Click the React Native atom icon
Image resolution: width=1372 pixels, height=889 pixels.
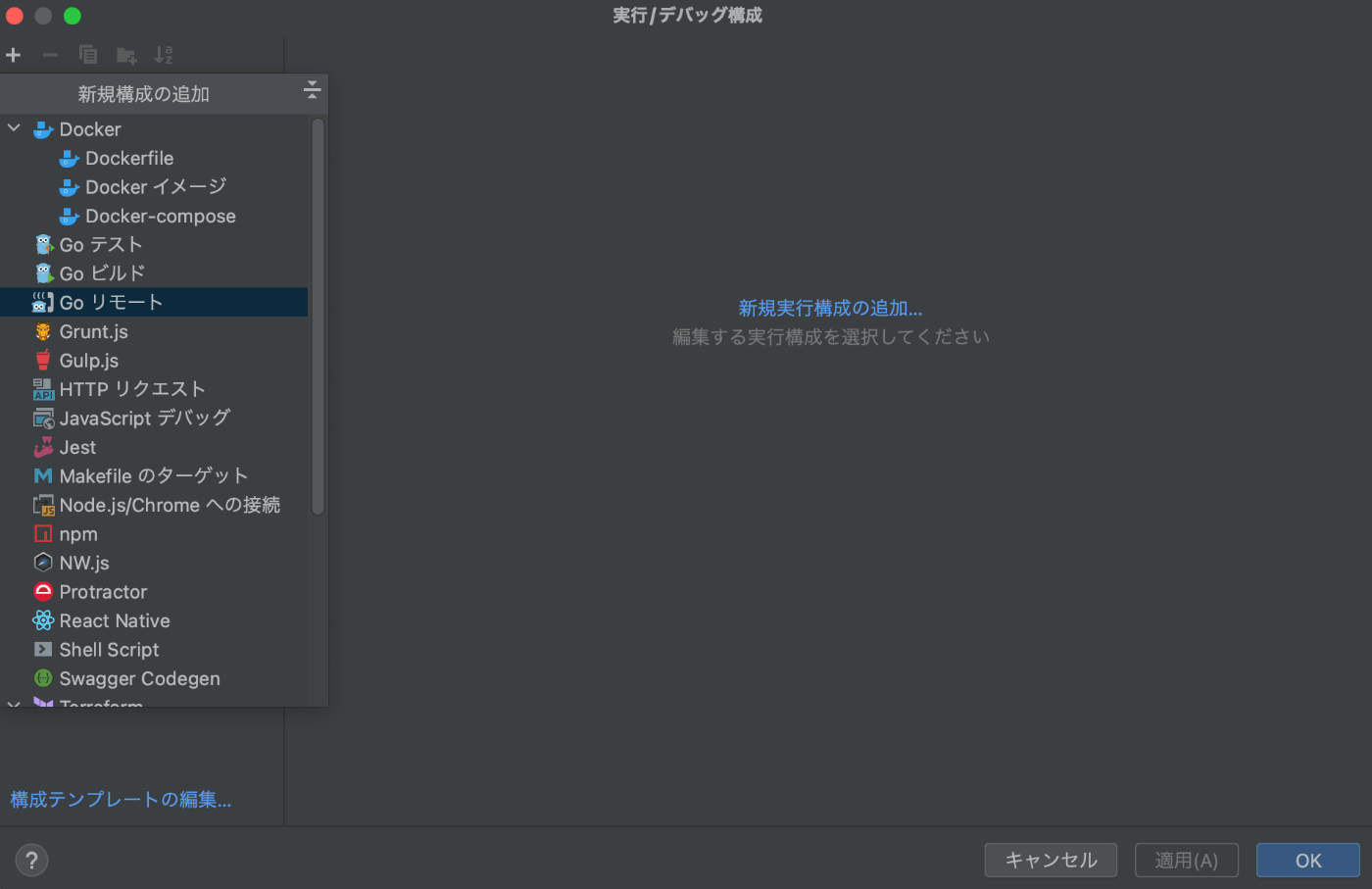tap(43, 620)
